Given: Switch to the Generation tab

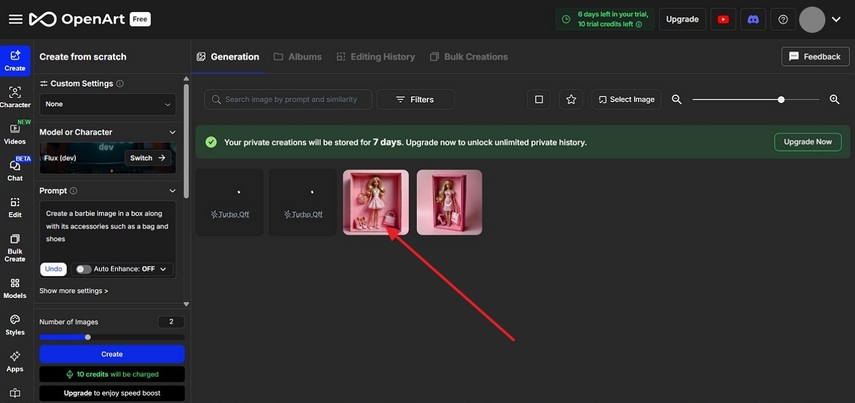Looking at the screenshot, I should pos(227,57).
